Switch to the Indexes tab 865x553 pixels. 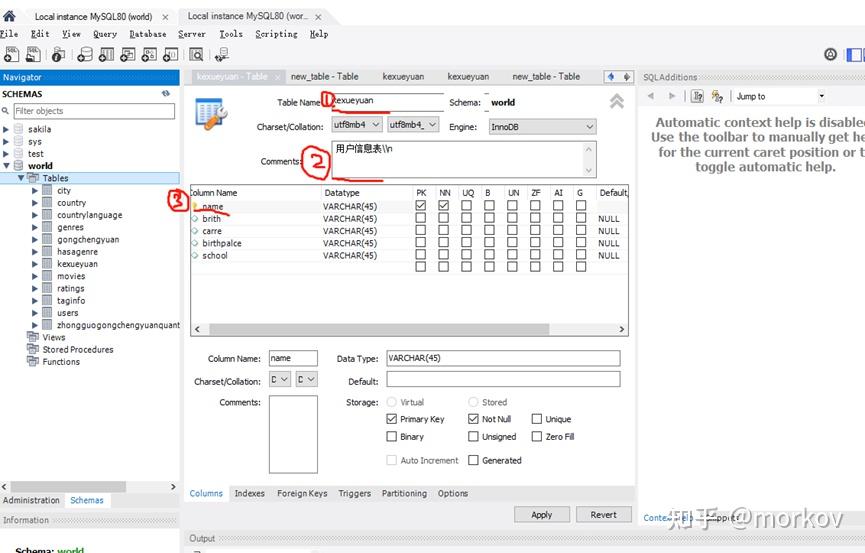249,493
